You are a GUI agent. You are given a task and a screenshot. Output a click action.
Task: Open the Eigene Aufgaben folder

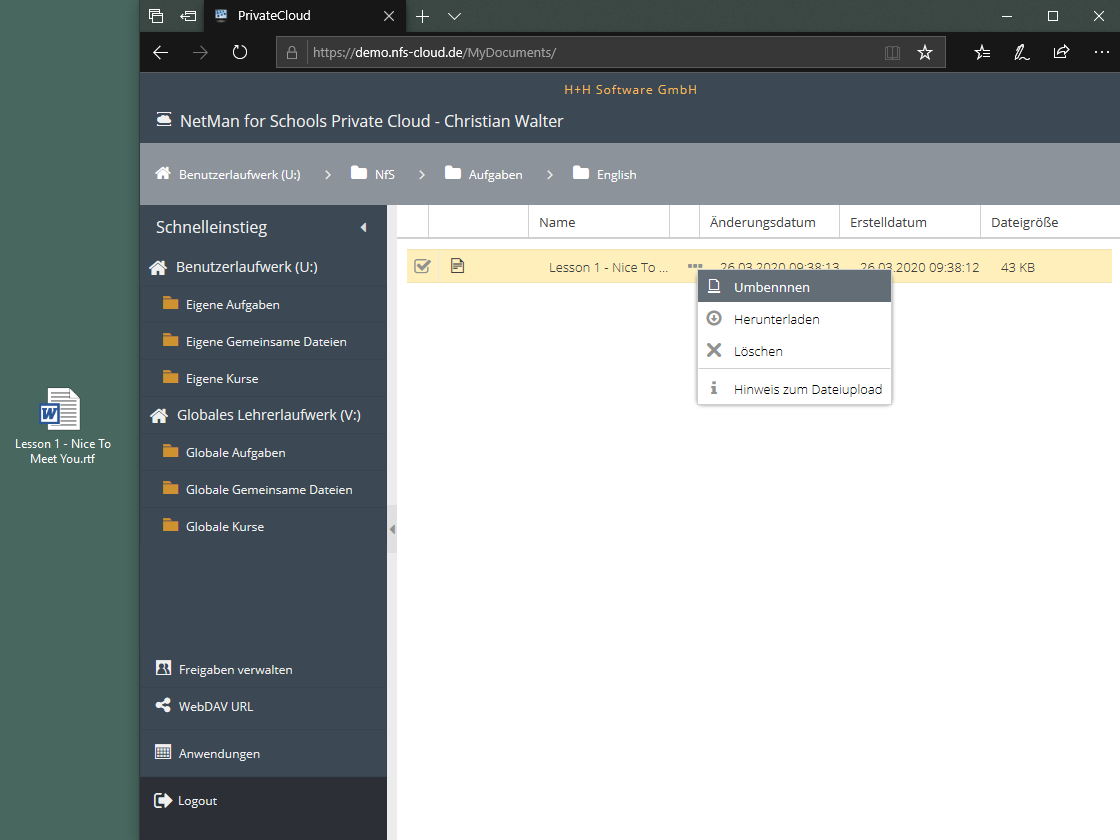click(263, 304)
